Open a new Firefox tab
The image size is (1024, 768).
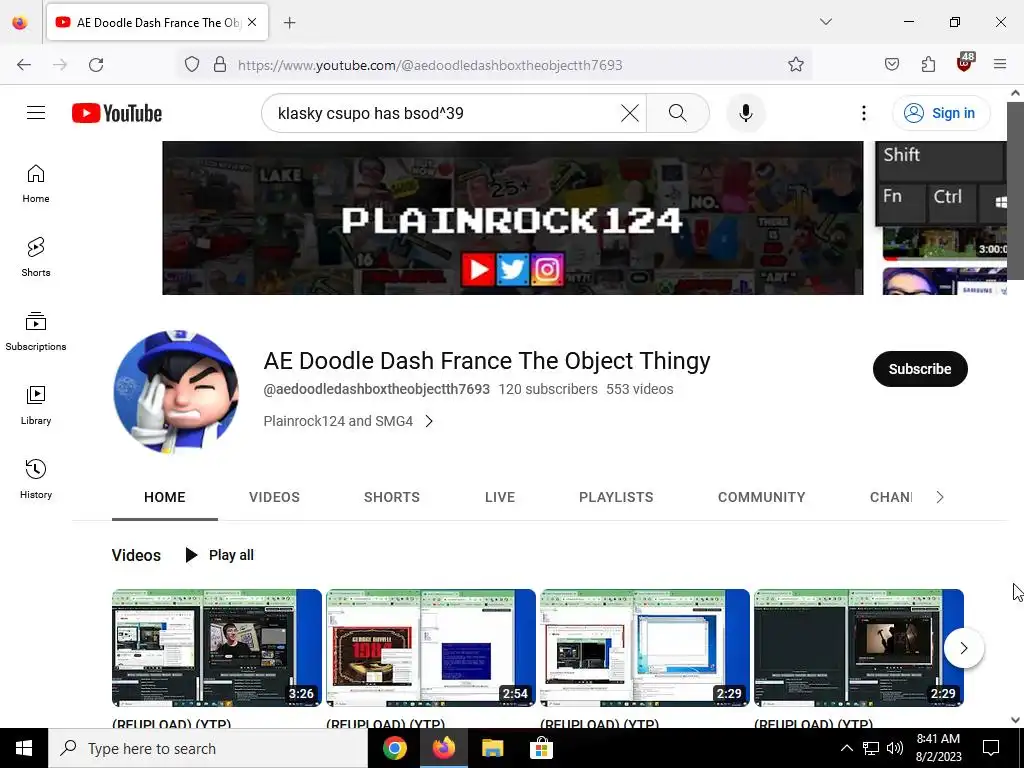pos(289,23)
